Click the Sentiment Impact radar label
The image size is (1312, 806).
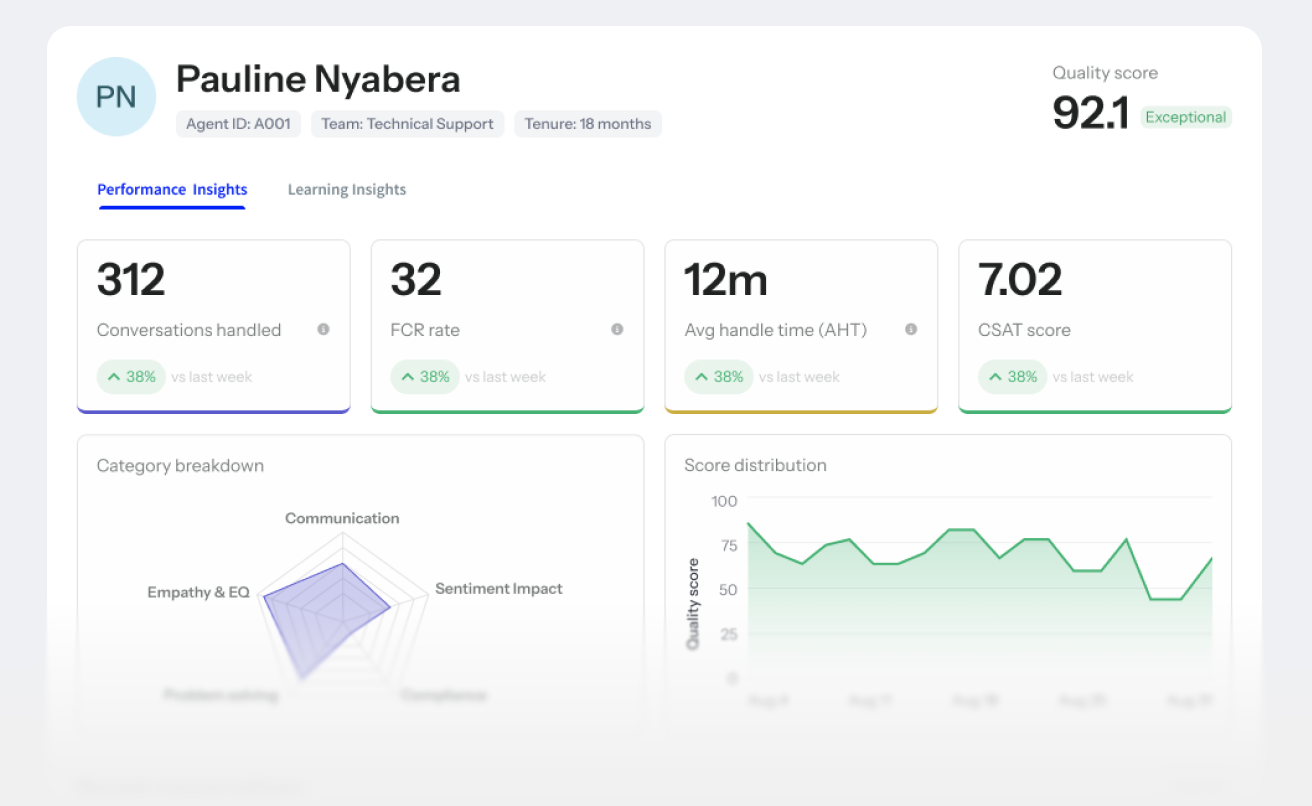tap(498, 589)
